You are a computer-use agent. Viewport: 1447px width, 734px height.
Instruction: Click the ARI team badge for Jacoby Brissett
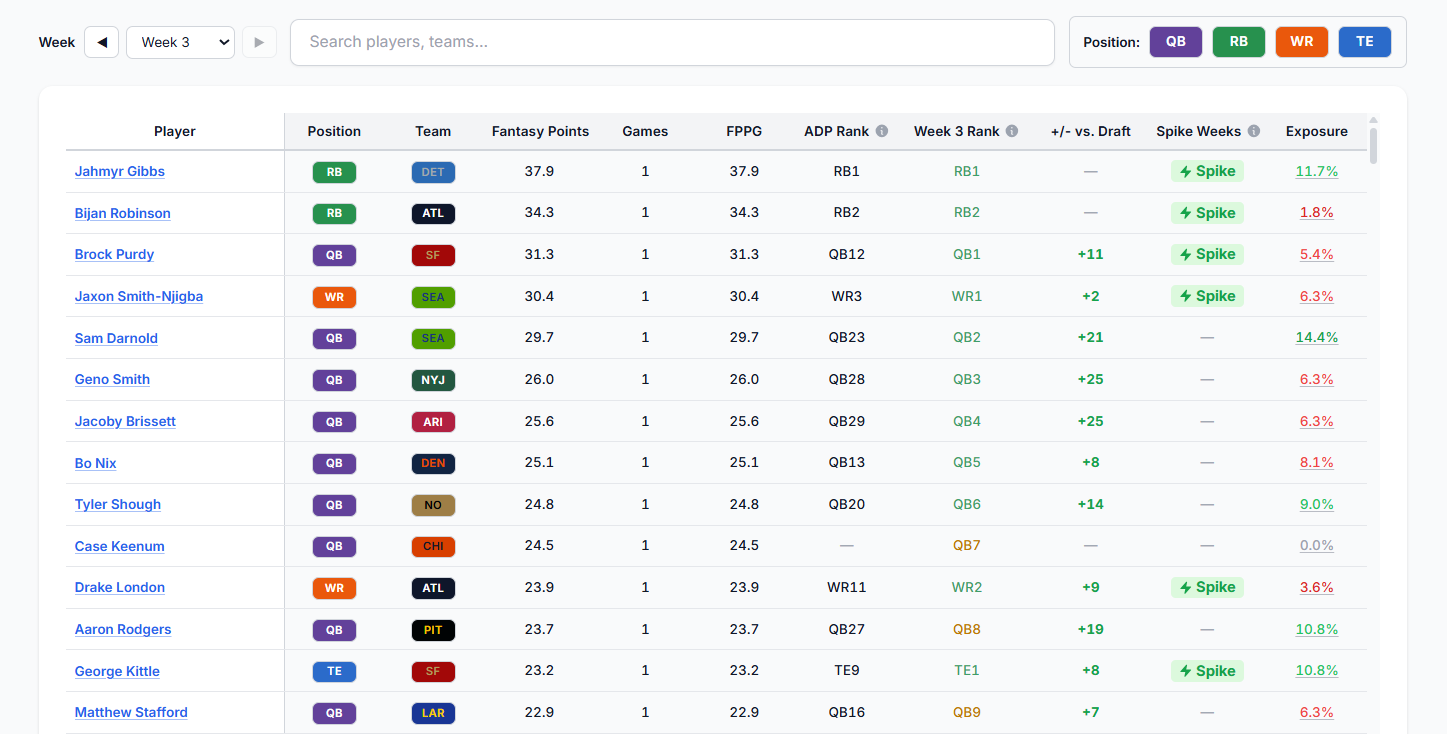(433, 422)
